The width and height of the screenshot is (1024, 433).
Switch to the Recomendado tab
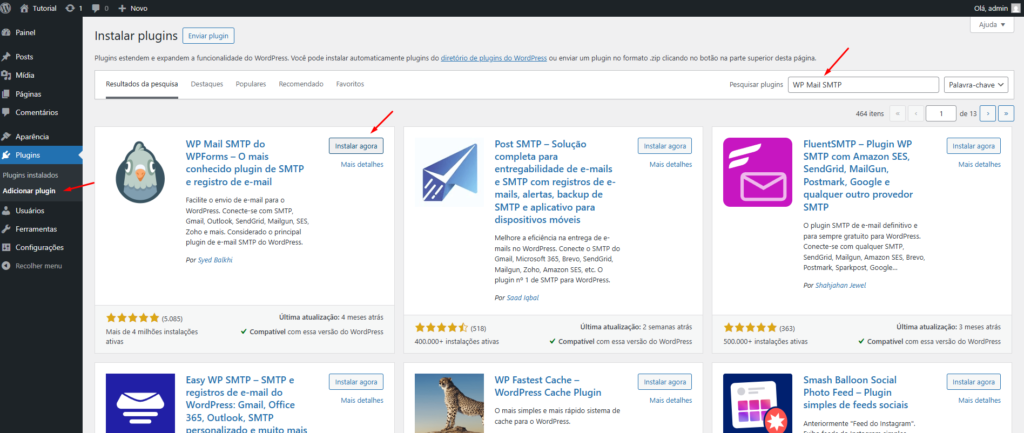[301, 84]
